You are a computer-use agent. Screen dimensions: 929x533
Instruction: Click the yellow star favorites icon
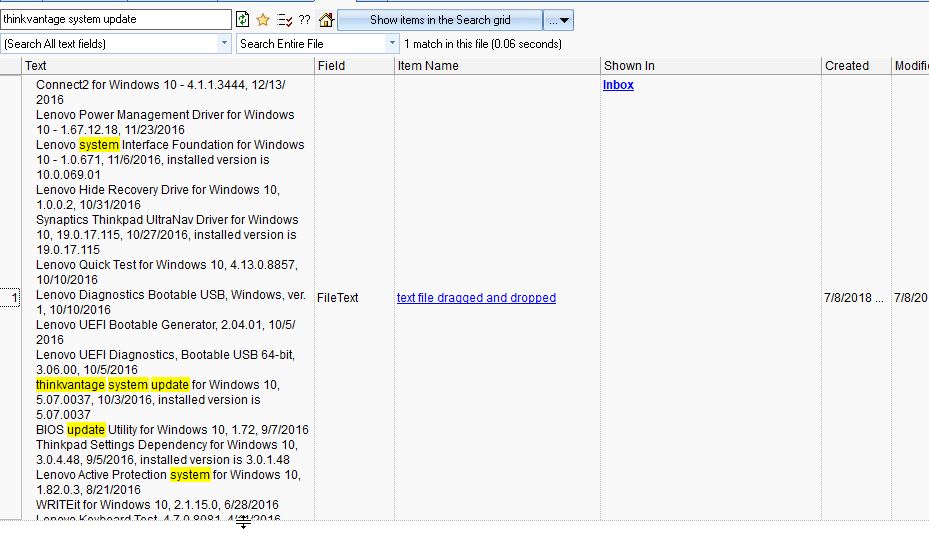263,20
